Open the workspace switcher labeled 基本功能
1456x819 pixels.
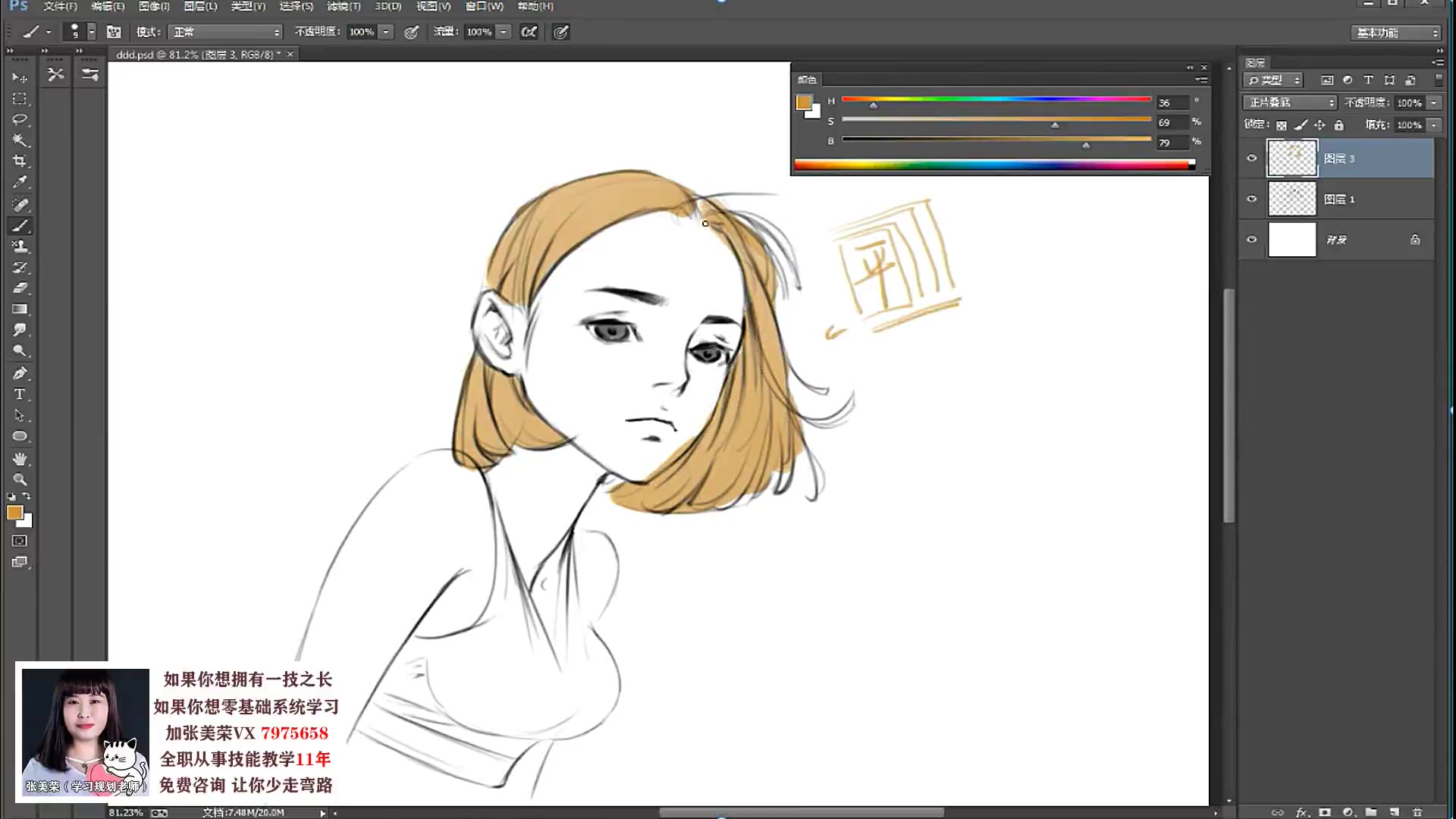(1395, 33)
